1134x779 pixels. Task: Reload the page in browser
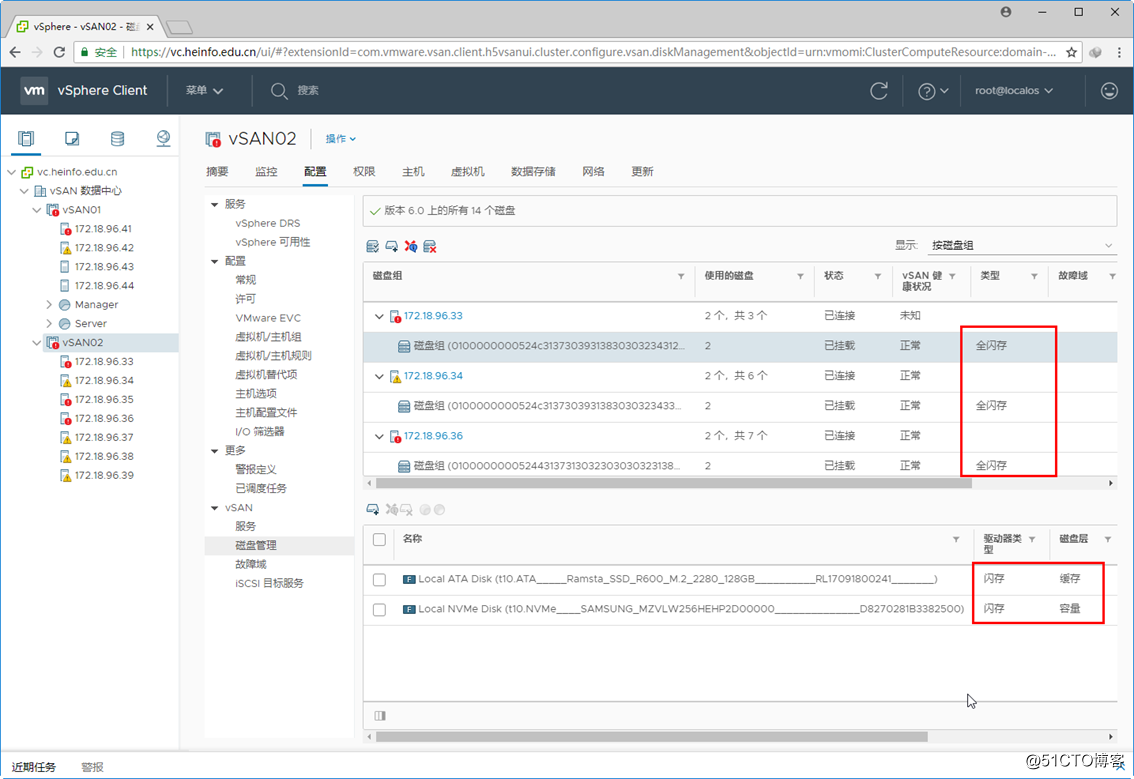pyautogui.click(x=59, y=52)
